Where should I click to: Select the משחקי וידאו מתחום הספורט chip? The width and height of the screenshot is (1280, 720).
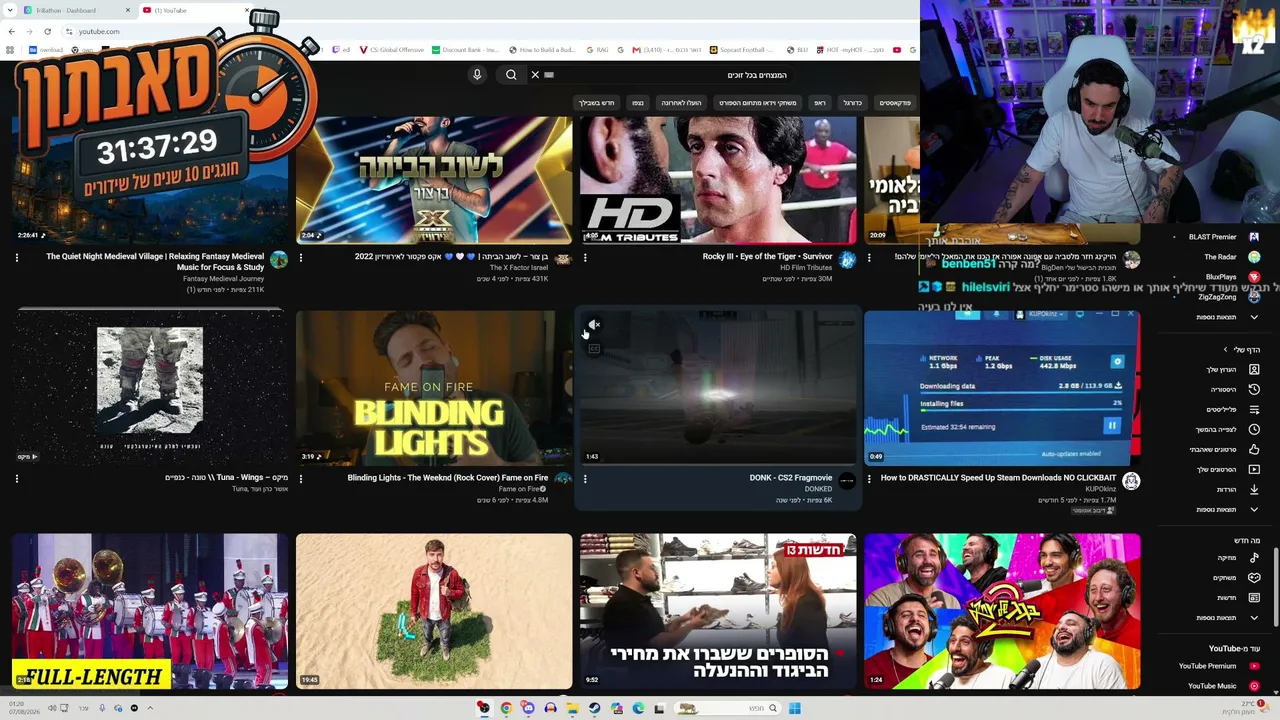pyautogui.click(x=758, y=103)
